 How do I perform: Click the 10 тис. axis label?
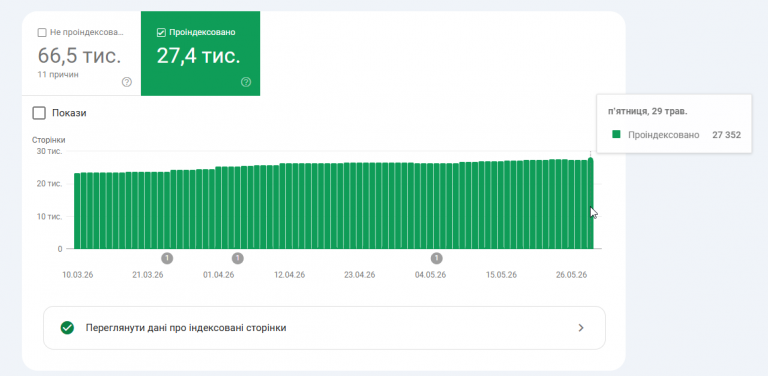pos(49,216)
